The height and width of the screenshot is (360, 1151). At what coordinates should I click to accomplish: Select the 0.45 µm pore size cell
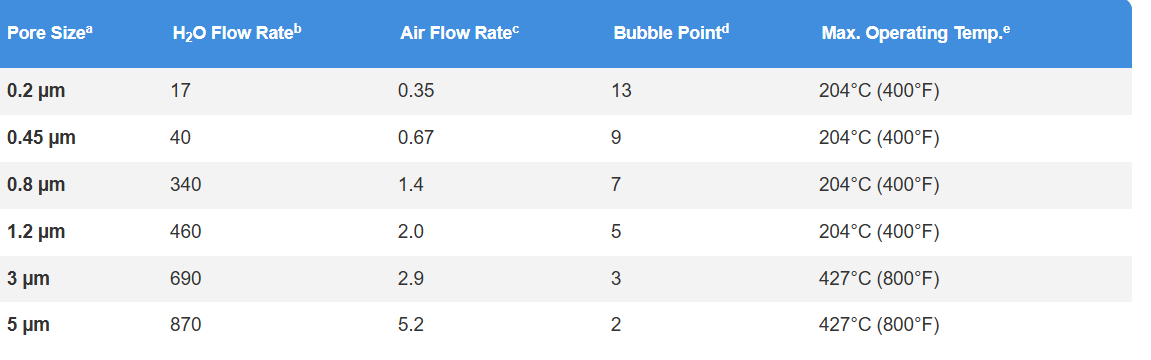pos(41,138)
